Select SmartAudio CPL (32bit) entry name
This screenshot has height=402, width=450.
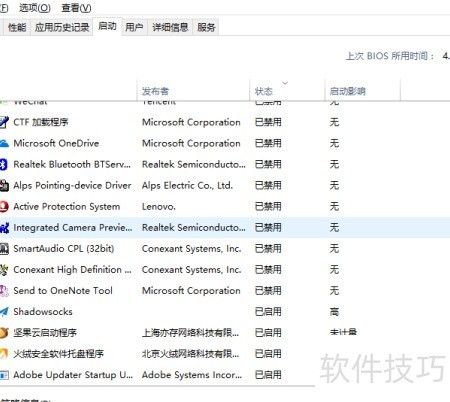pos(64,249)
